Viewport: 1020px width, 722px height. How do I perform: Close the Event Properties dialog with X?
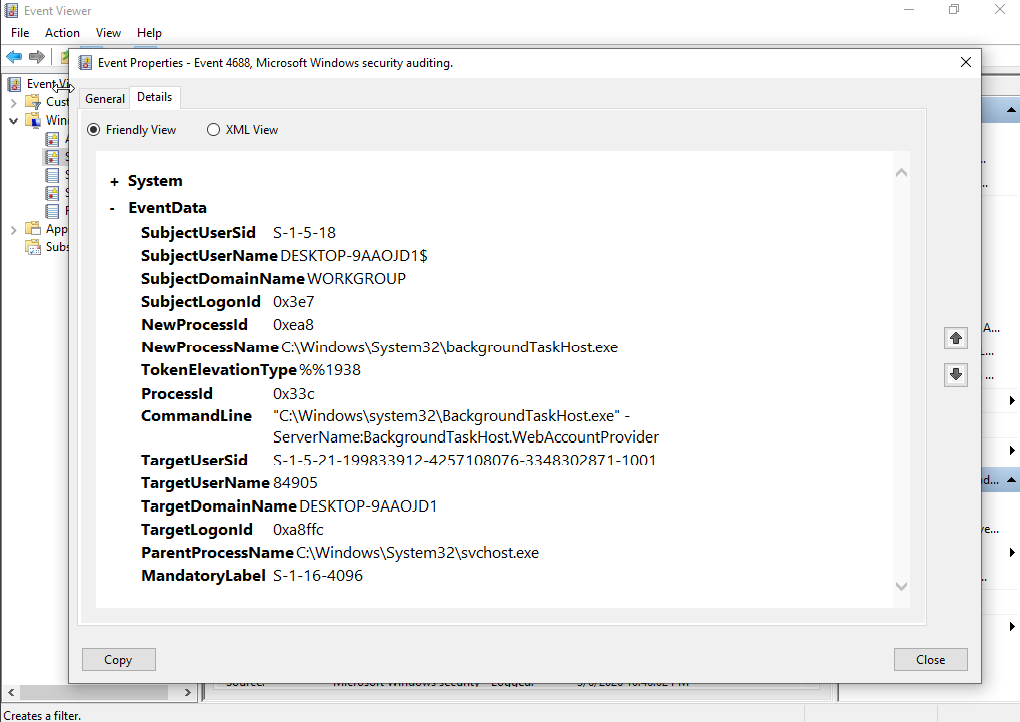point(965,62)
